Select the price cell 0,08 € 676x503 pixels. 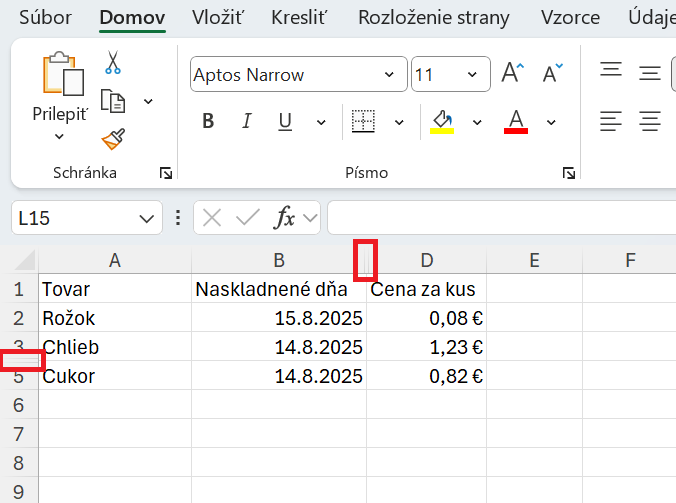coord(427,318)
